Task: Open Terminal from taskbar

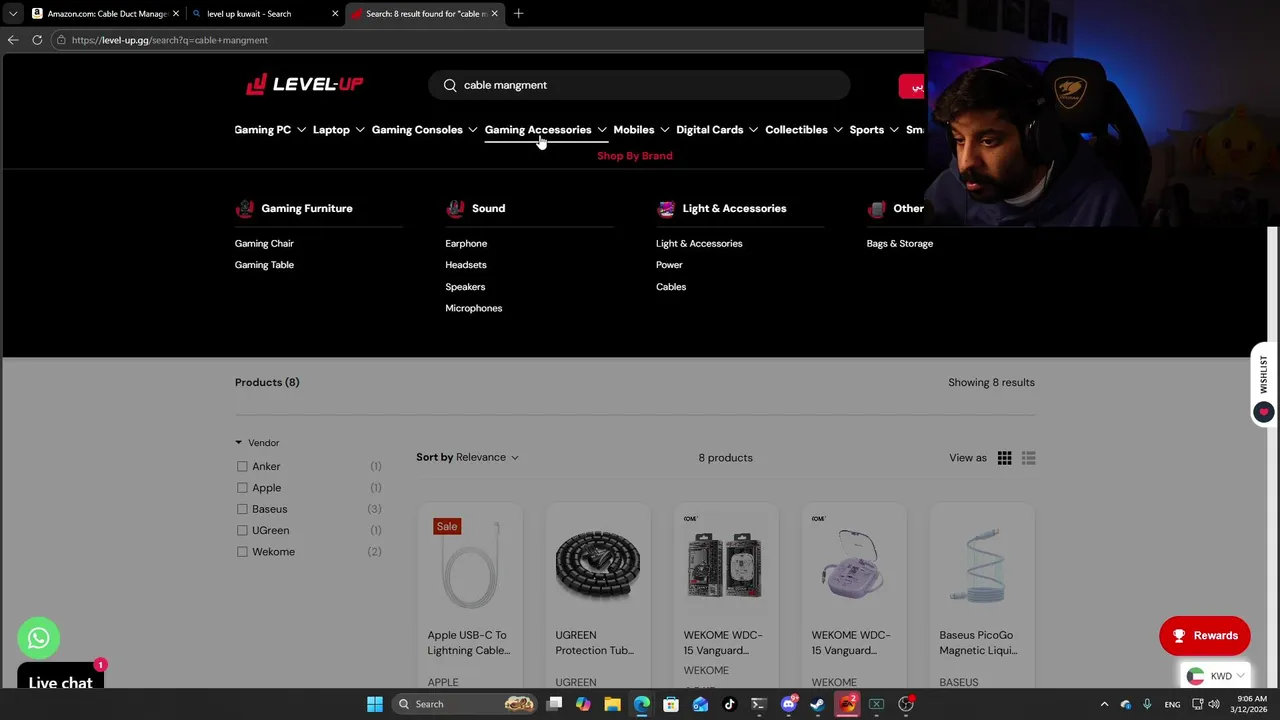Action: click(759, 704)
